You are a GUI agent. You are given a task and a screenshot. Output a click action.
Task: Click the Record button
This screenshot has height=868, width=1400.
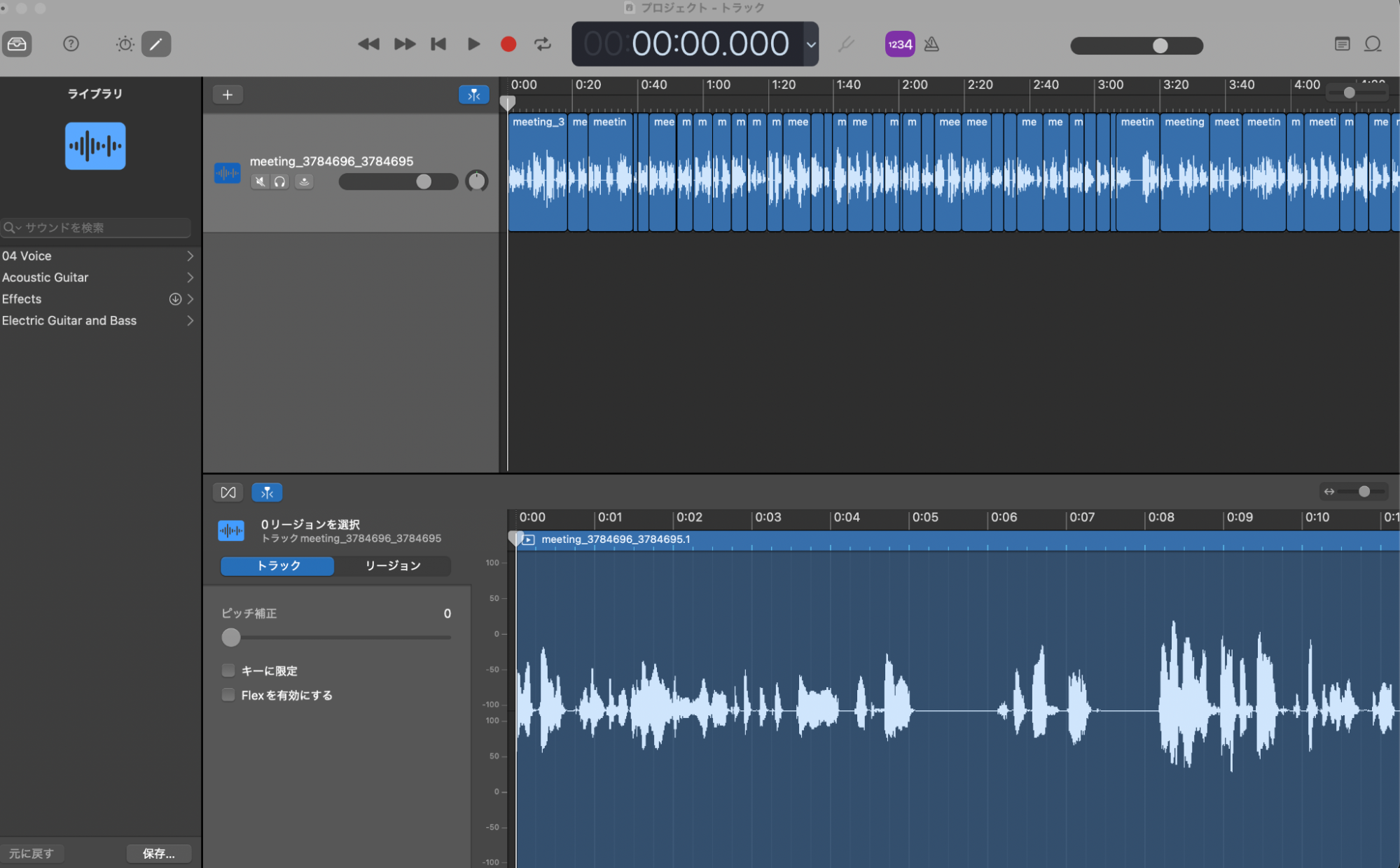click(x=508, y=44)
